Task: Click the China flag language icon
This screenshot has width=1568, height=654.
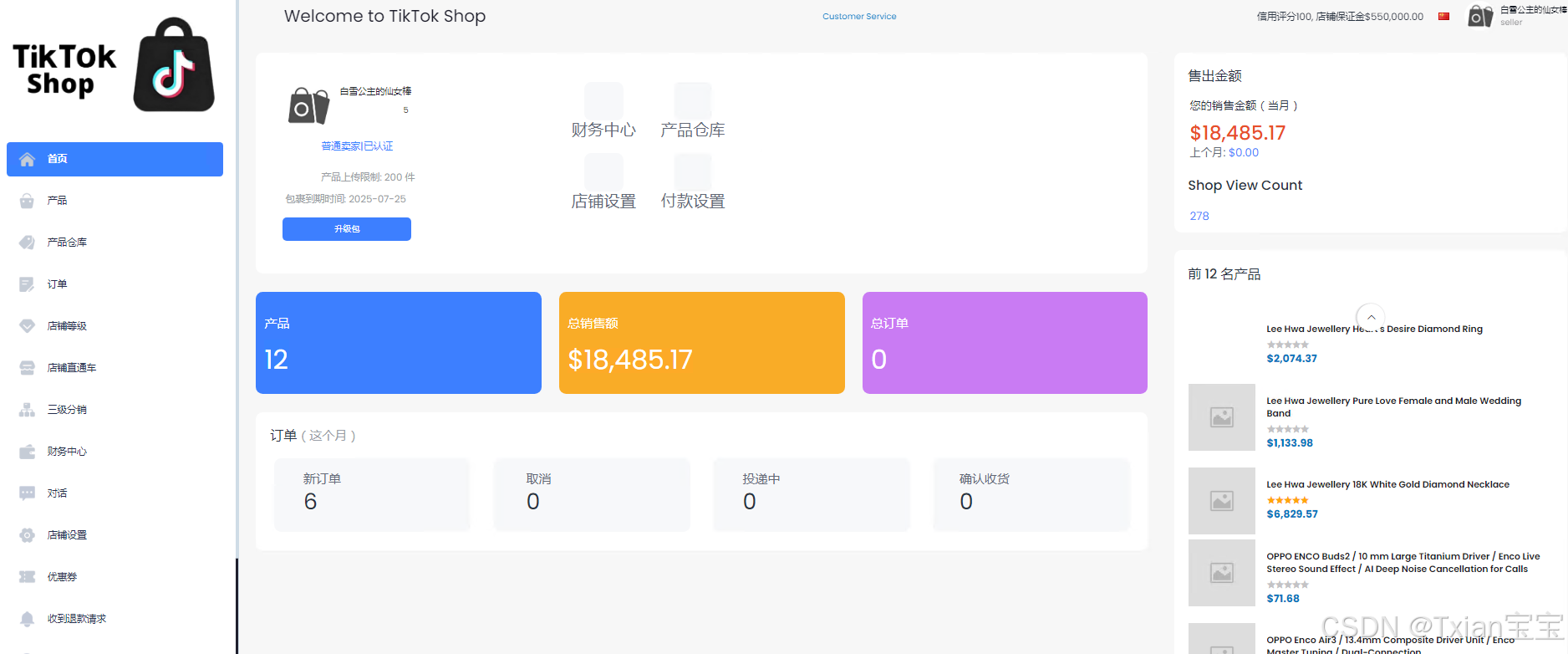Action: 1443,16
